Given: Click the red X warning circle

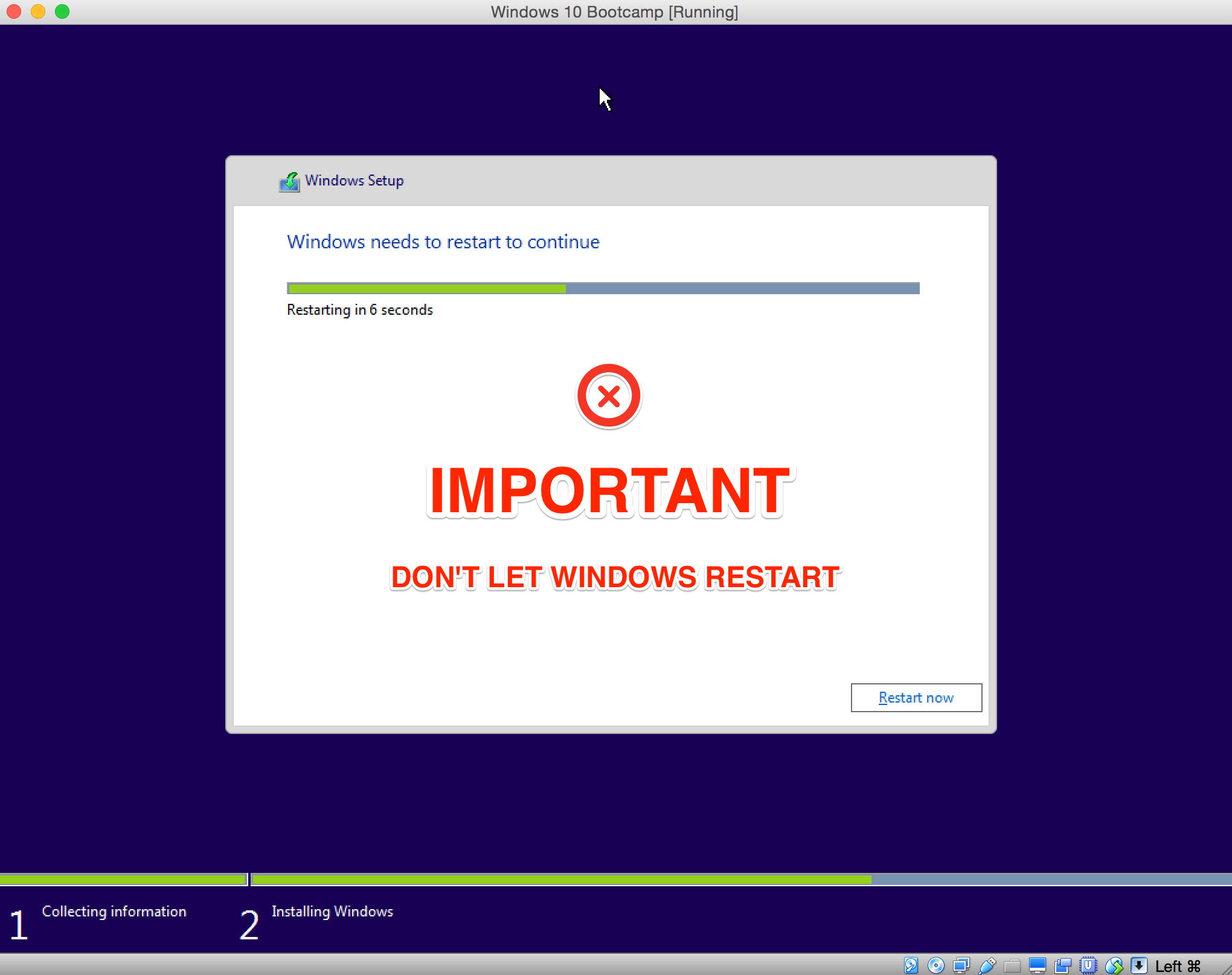Looking at the screenshot, I should point(609,396).
